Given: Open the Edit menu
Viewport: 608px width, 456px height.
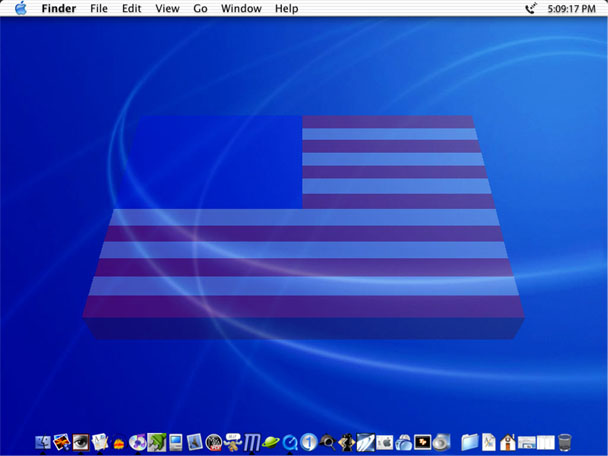Looking at the screenshot, I should (131, 9).
